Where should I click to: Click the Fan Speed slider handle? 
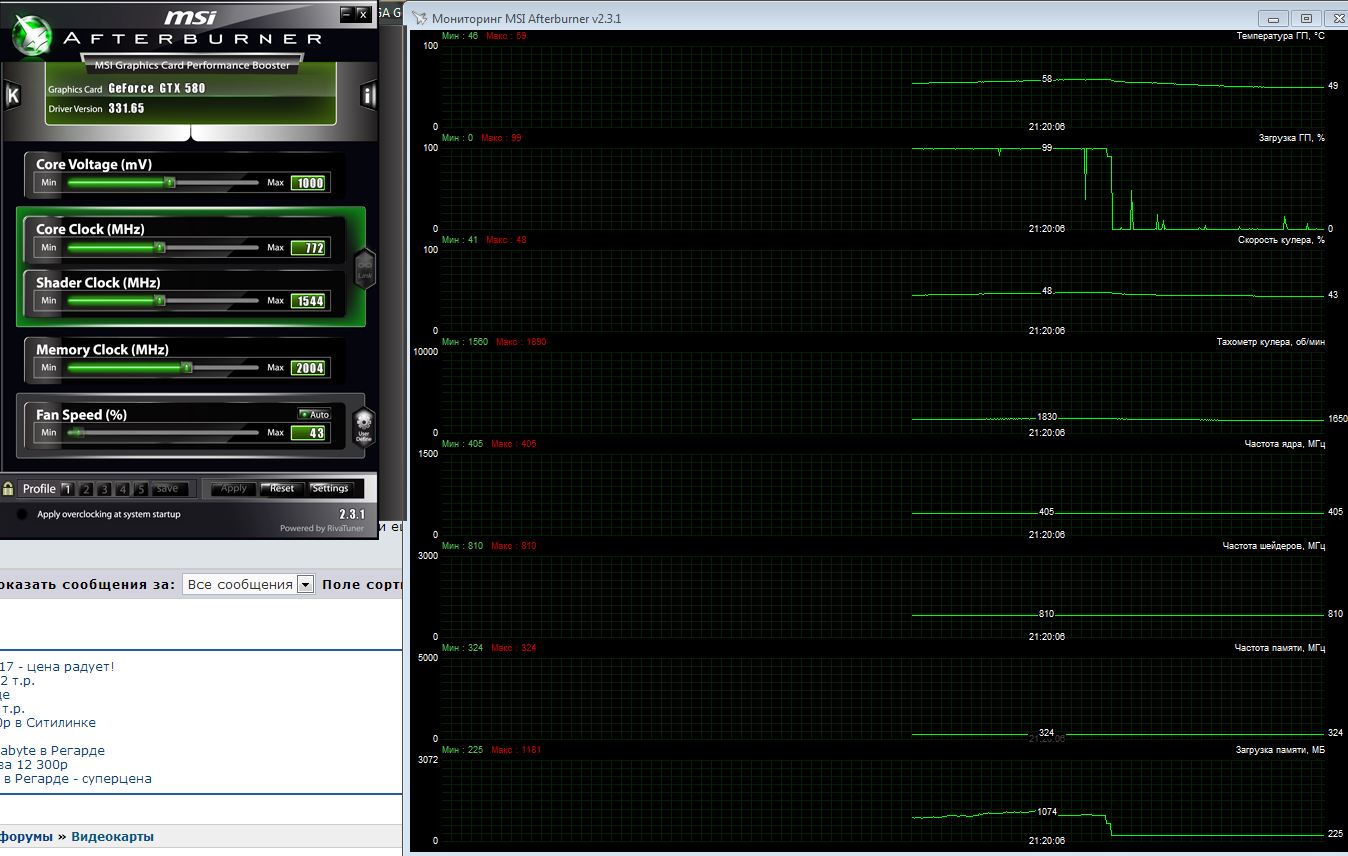[x=79, y=432]
